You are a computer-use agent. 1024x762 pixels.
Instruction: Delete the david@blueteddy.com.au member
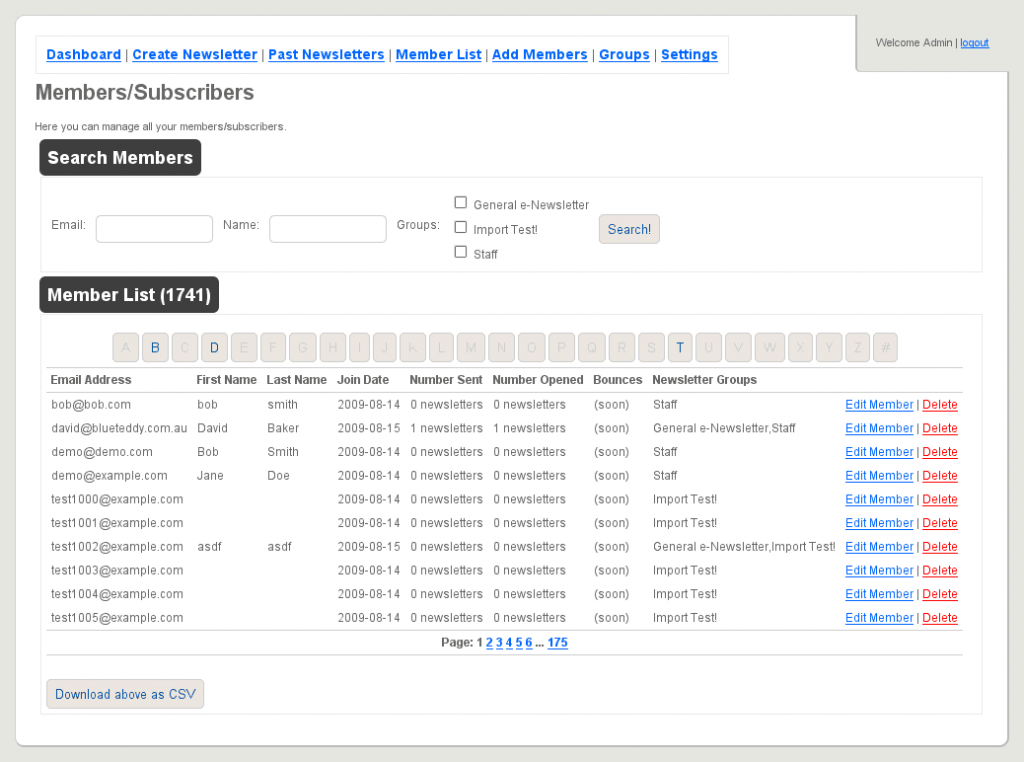pyautogui.click(x=940, y=428)
